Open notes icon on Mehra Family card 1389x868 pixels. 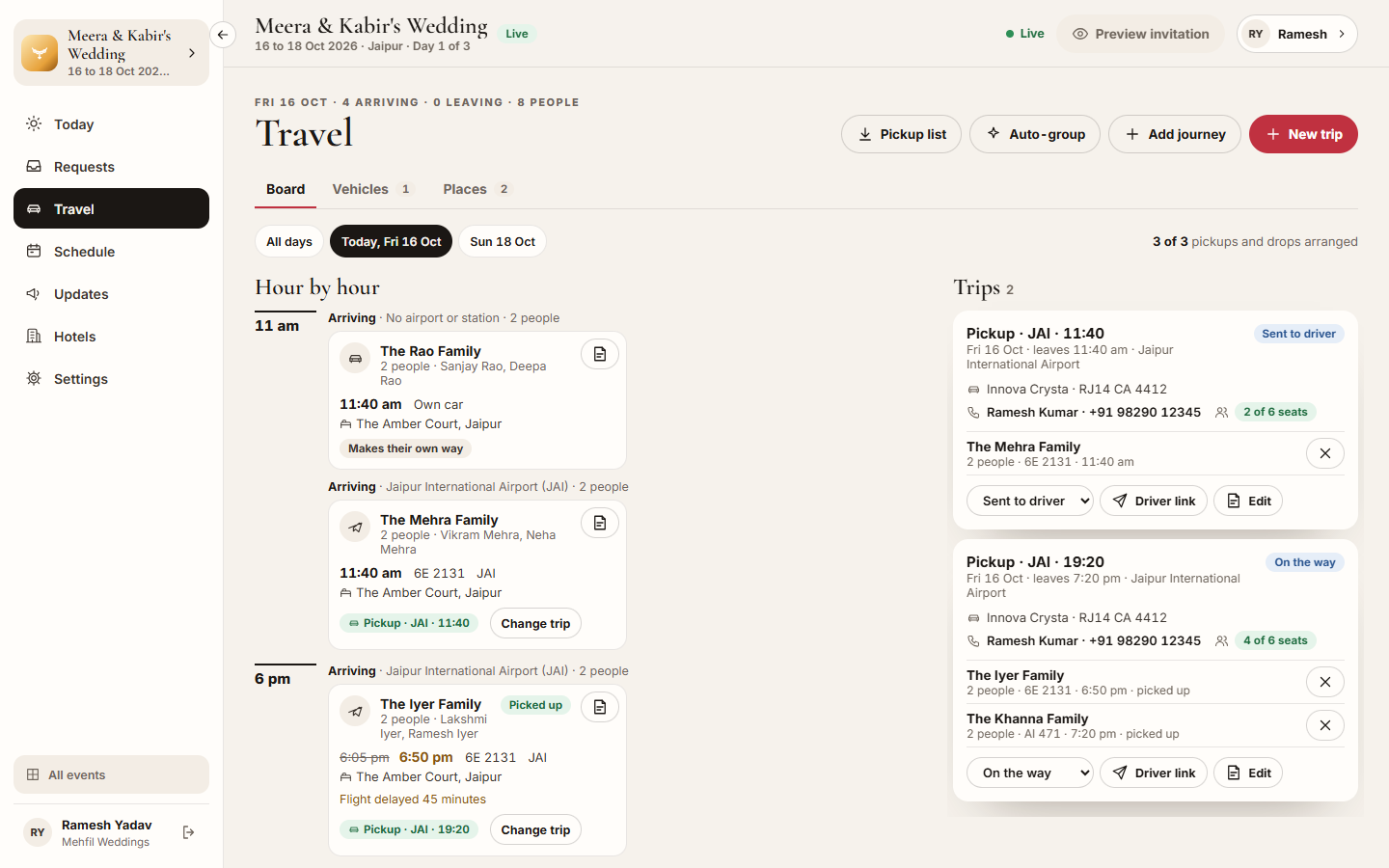coord(600,523)
